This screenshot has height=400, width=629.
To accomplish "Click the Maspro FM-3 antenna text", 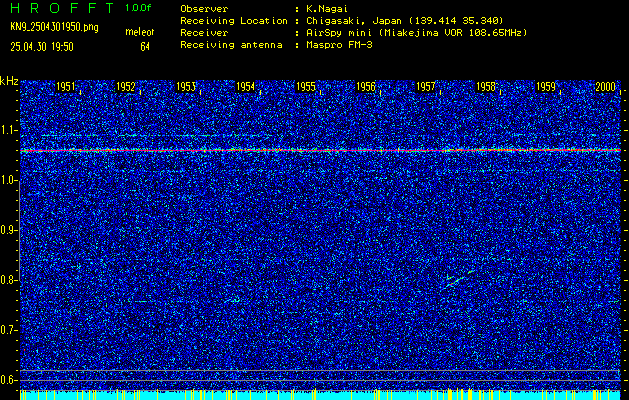I will pyautogui.click(x=339, y=45).
